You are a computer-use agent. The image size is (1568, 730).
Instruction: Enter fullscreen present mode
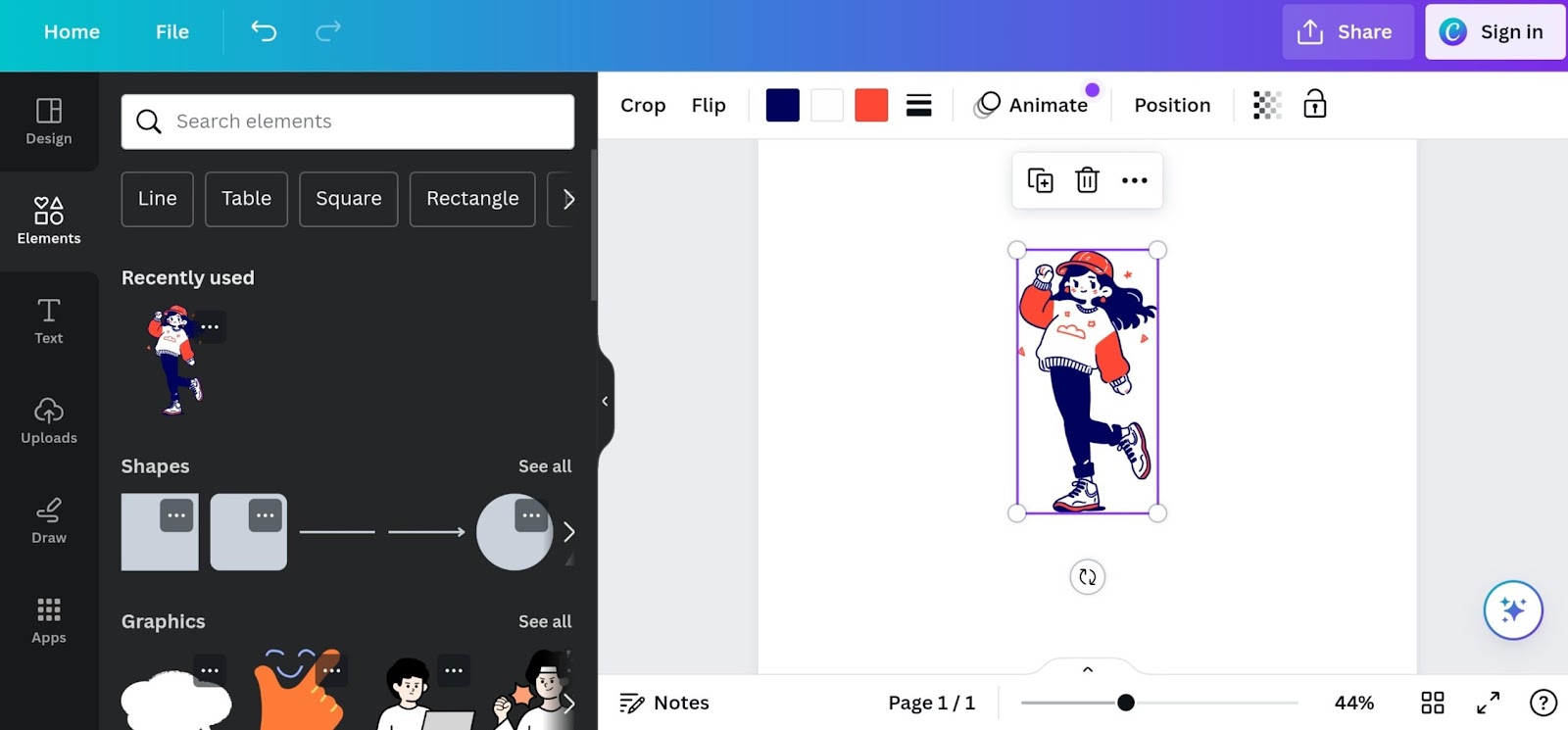tap(1489, 703)
